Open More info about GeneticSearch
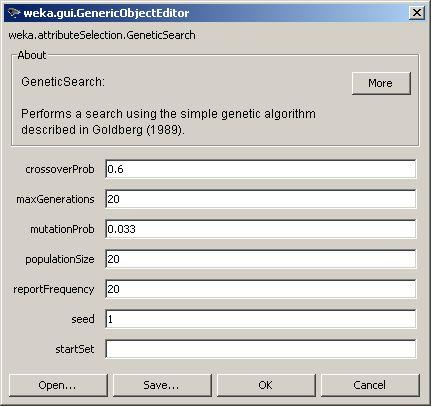The image size is (431, 406). point(381,83)
